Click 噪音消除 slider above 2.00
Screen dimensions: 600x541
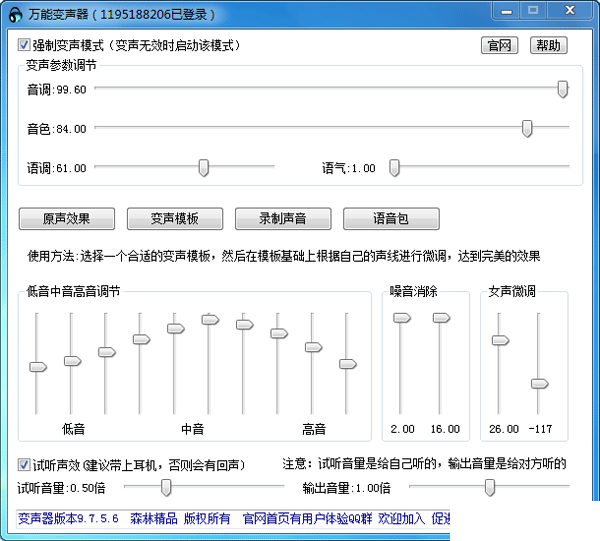click(x=402, y=318)
